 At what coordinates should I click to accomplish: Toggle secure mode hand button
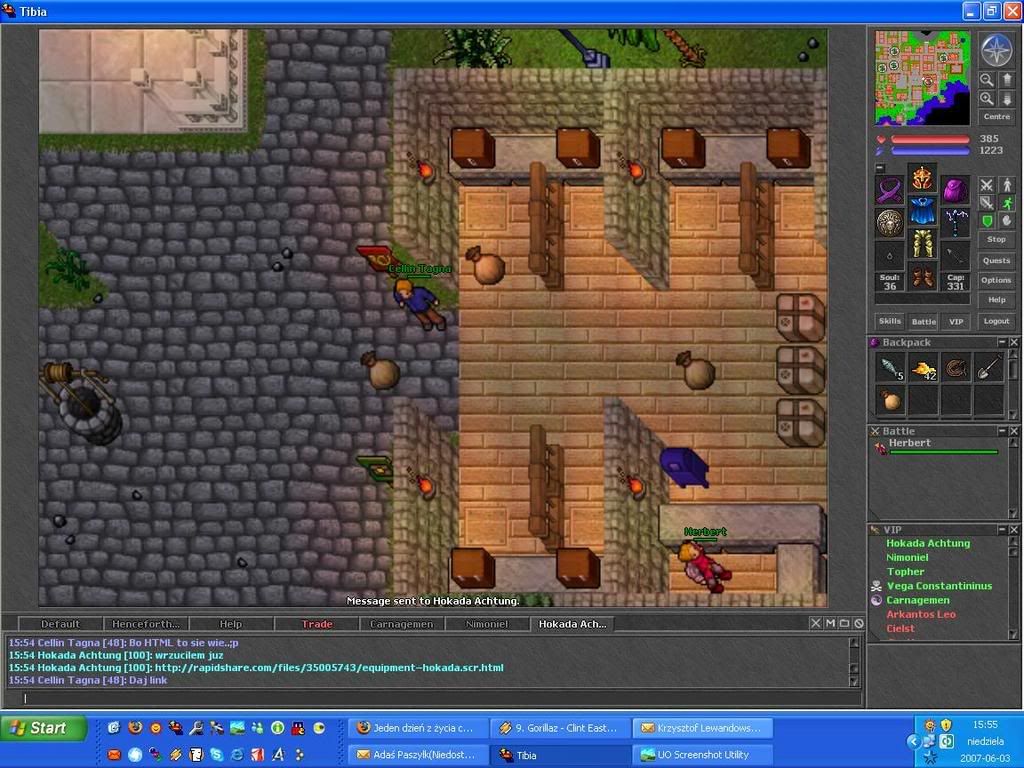[x=1006, y=221]
